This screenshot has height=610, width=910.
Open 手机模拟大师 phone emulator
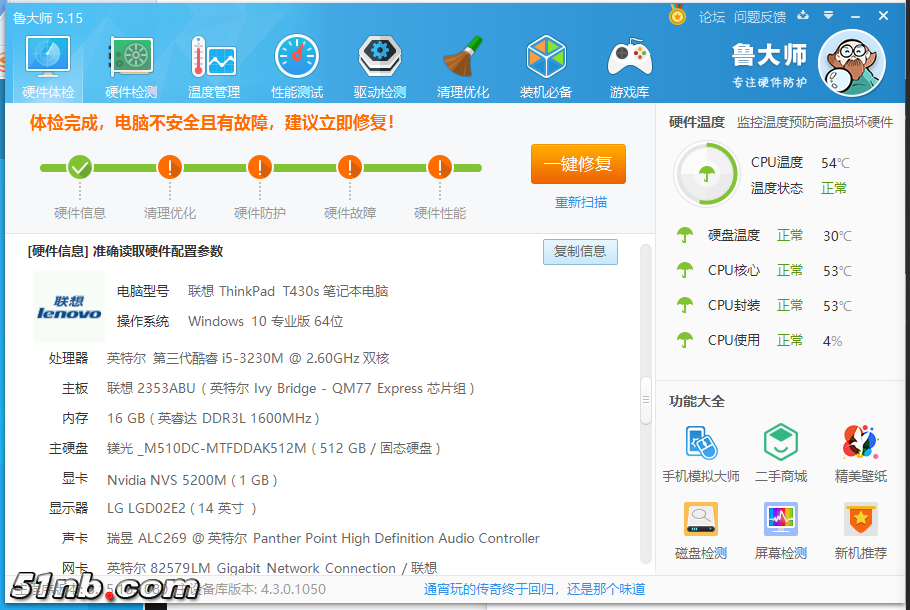pyautogui.click(x=700, y=453)
